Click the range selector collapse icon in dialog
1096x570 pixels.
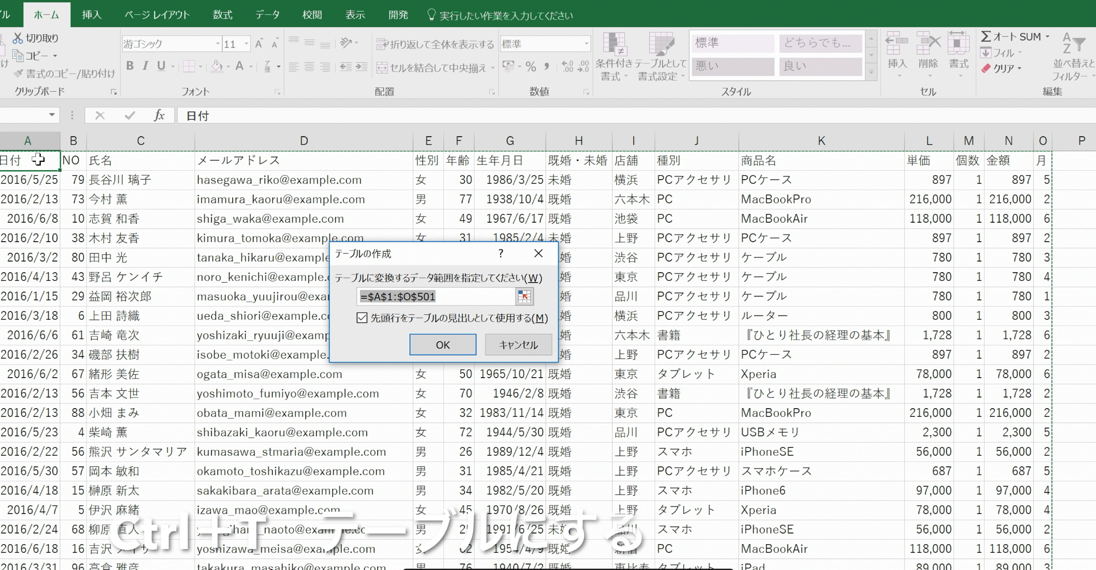524,297
